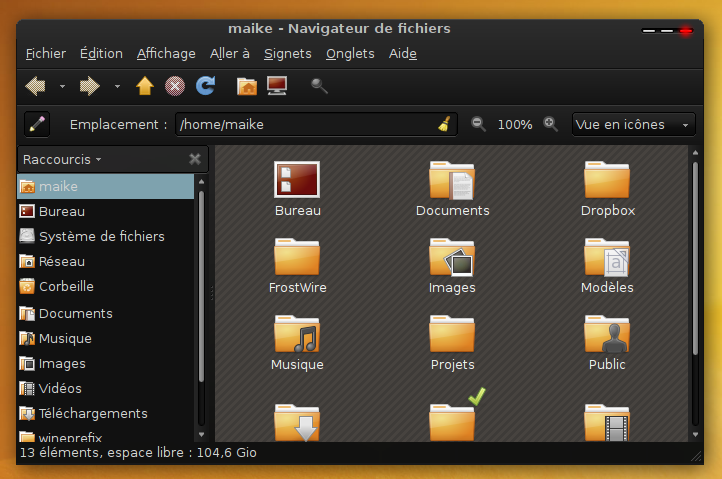Click the /home/maike location field
This screenshot has width=722, height=479.
(x=316, y=124)
